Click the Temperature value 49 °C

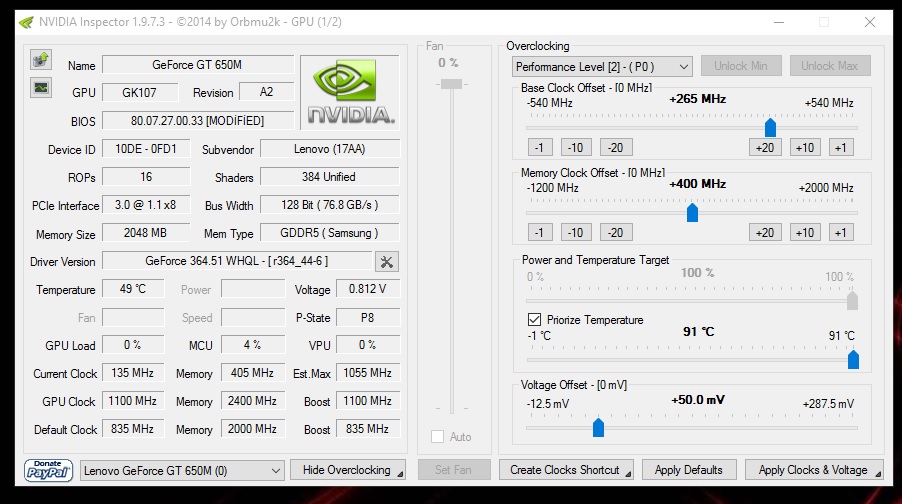[133, 289]
